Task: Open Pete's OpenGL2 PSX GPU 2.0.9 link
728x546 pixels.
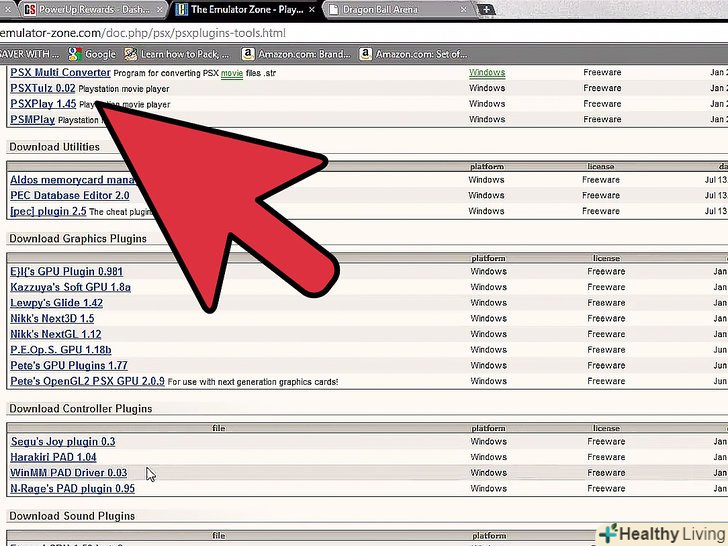Action: (x=87, y=381)
